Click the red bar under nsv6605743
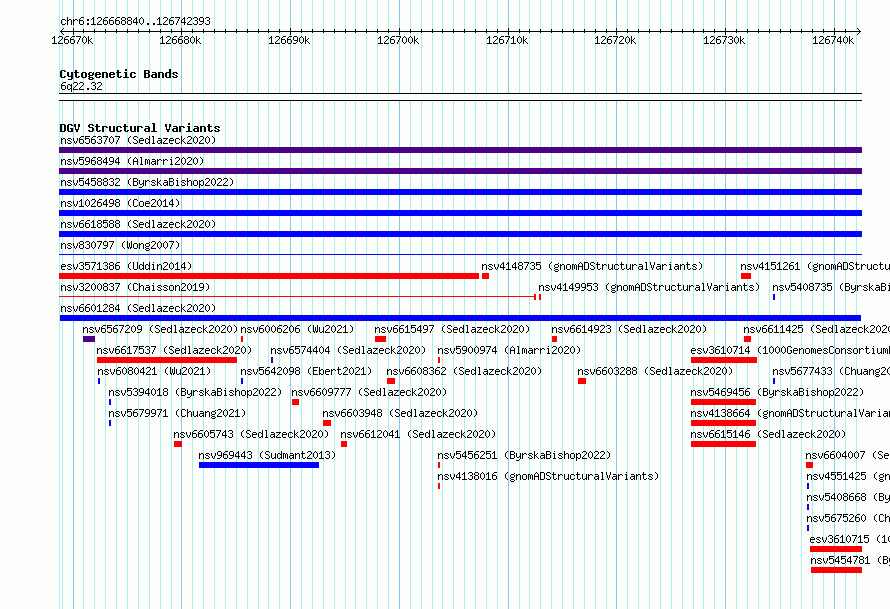 178,444
